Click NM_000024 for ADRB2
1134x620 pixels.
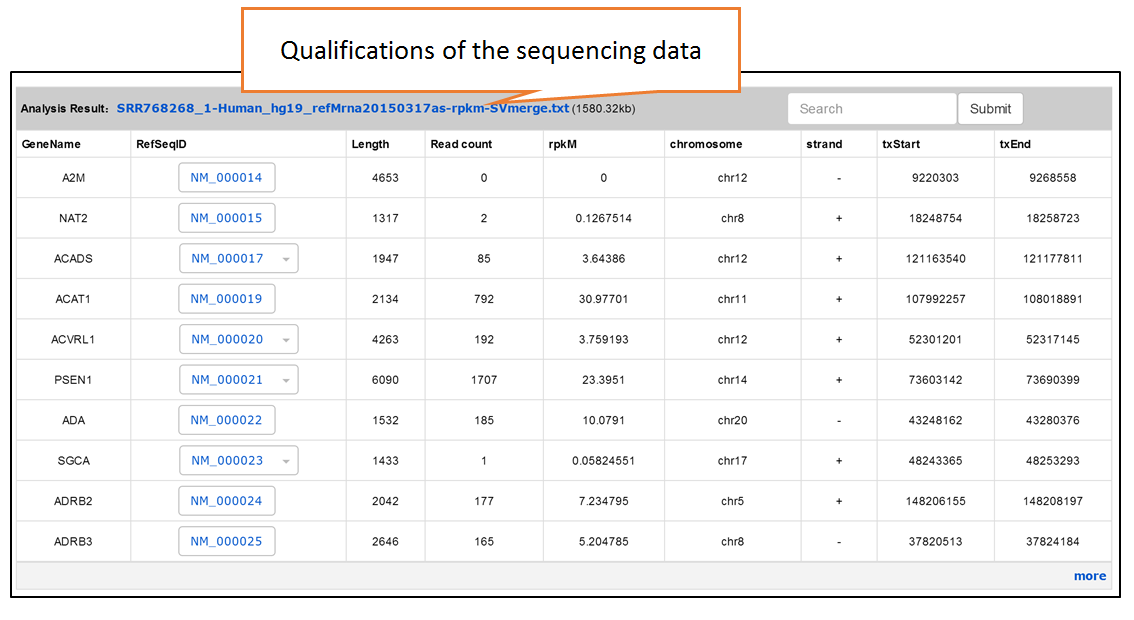point(226,501)
